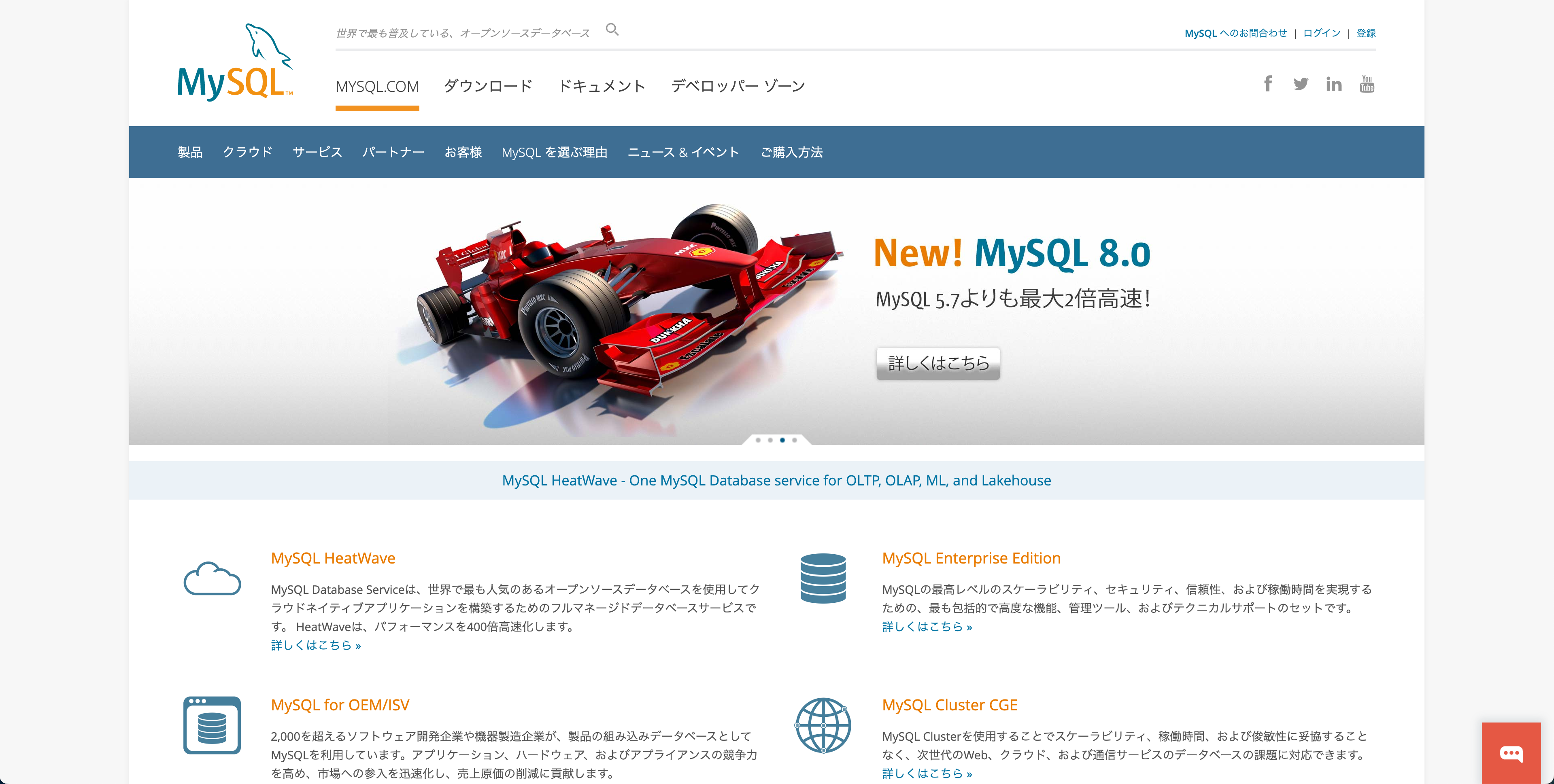
Task: Click the HeatWave cloud icon
Action: pyautogui.click(x=212, y=579)
